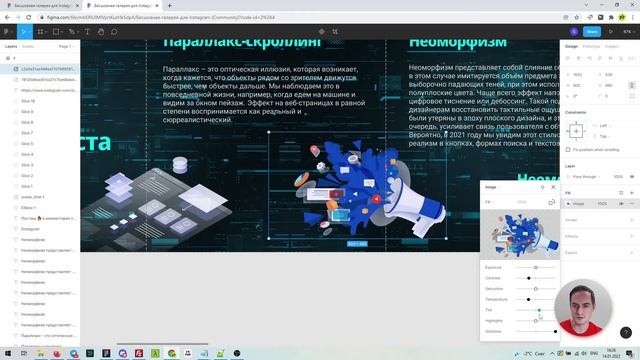Image resolution: width=640 pixels, height=360 pixels.
Task: Click the browser address bar
Action: click(x=300, y=18)
